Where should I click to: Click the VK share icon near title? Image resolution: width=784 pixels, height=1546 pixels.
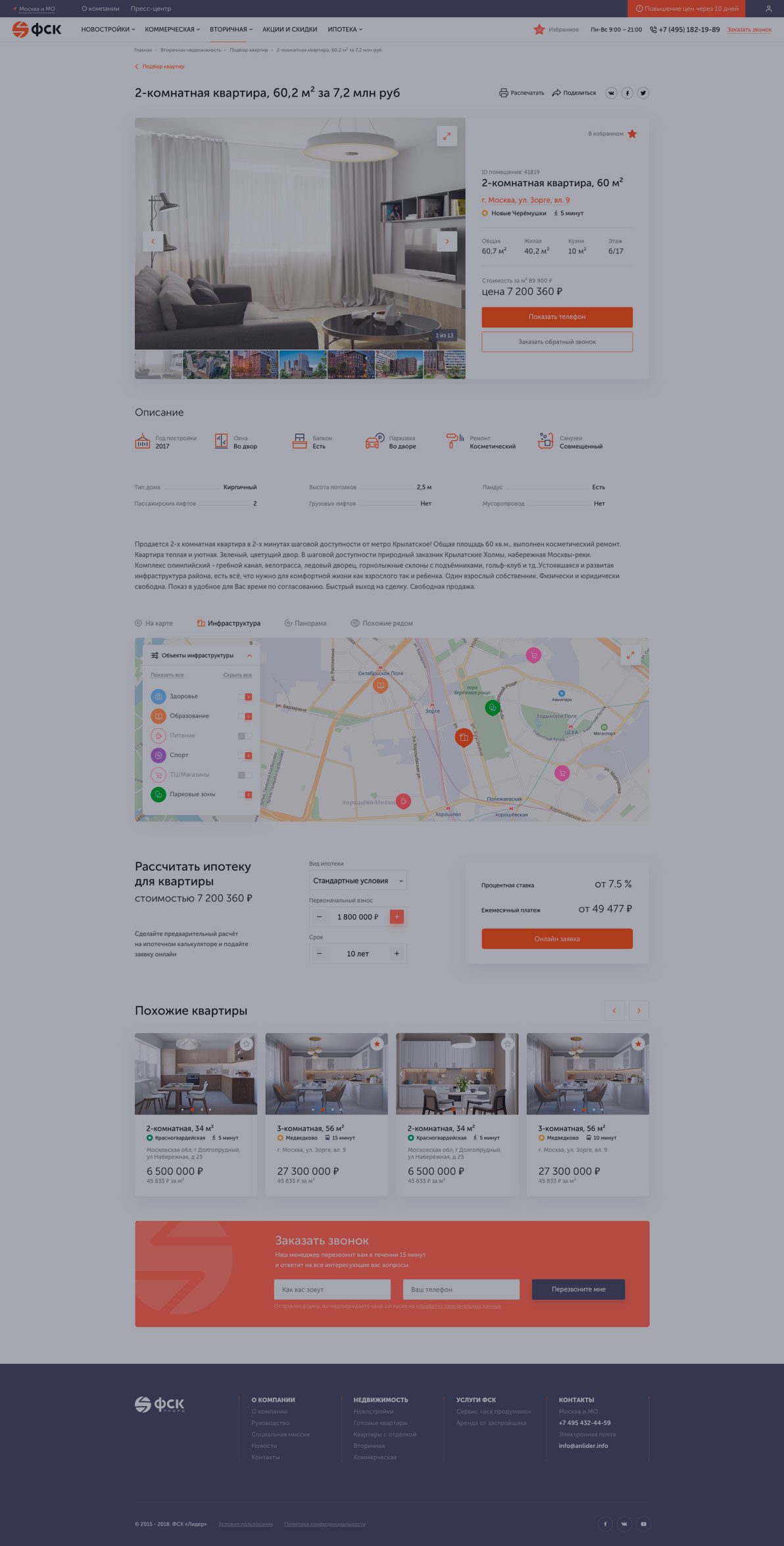[611, 93]
